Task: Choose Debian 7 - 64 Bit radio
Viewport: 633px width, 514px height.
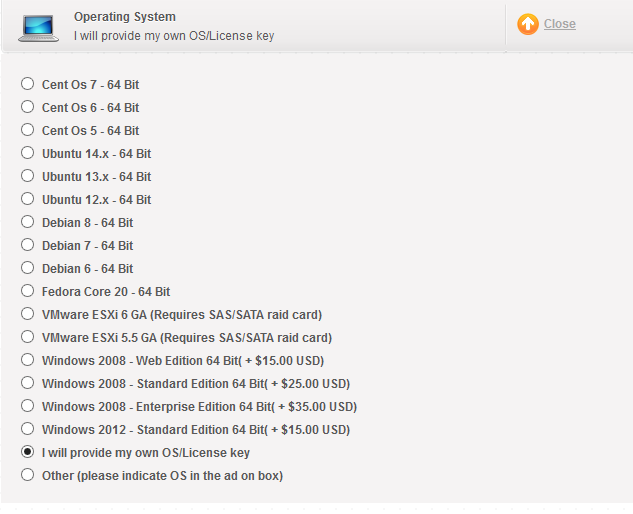Action: click(28, 246)
